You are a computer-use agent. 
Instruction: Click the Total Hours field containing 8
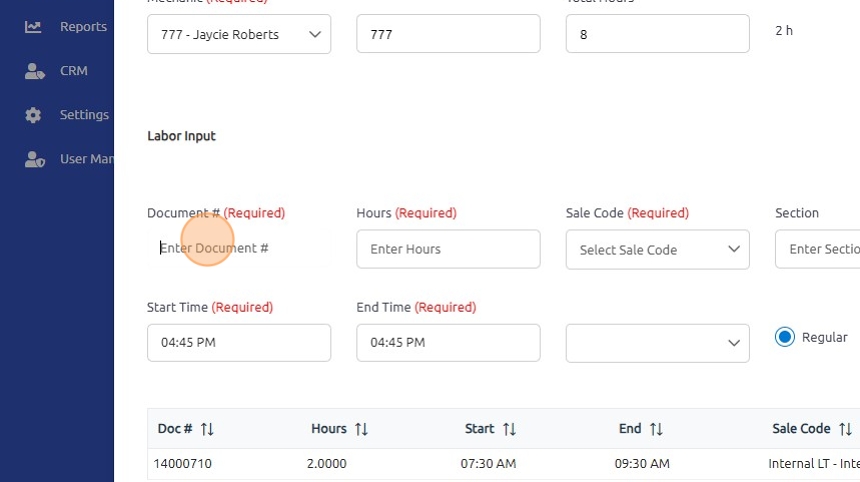pyautogui.click(x=657, y=34)
